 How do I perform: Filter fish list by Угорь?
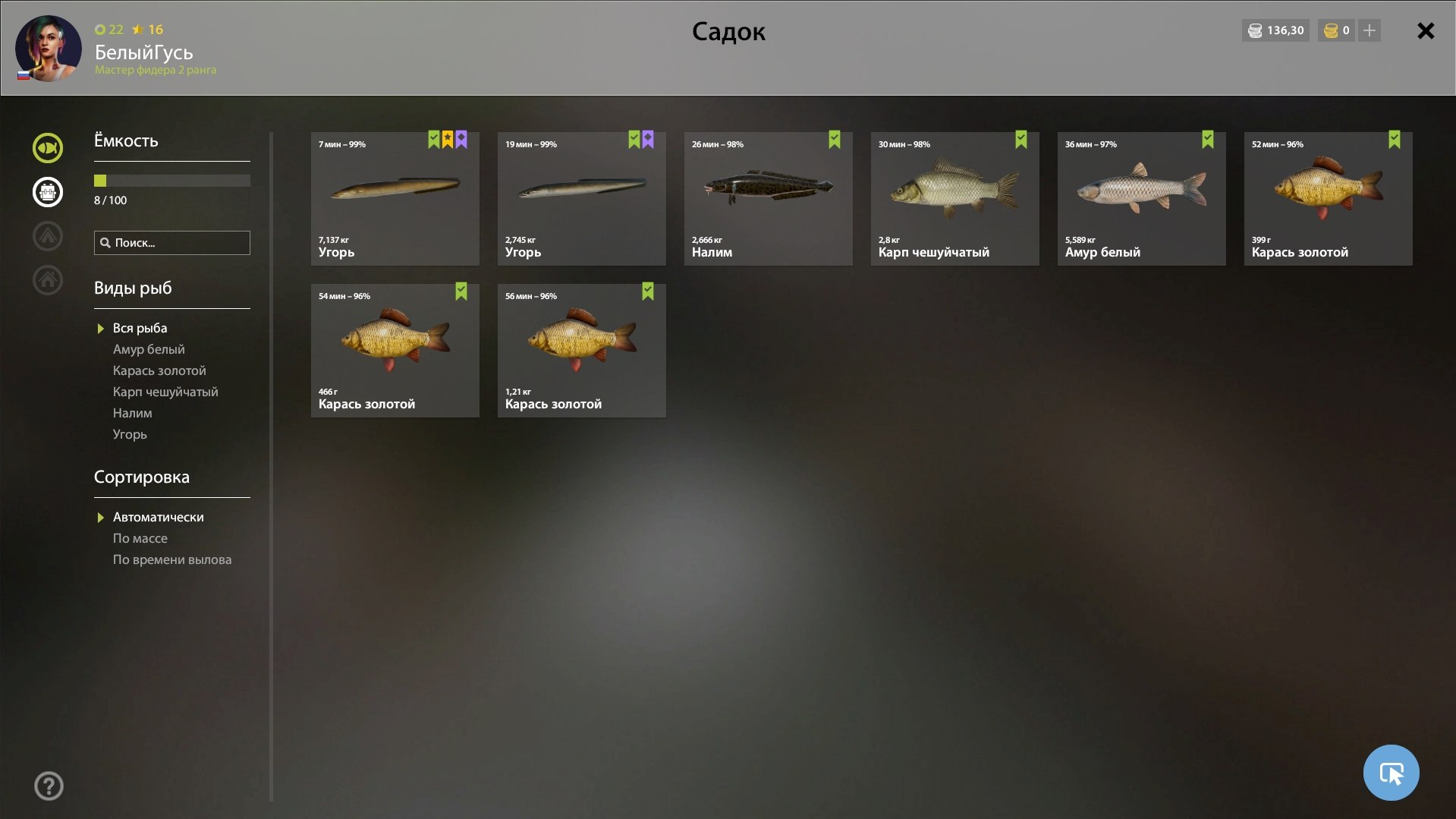tap(130, 434)
